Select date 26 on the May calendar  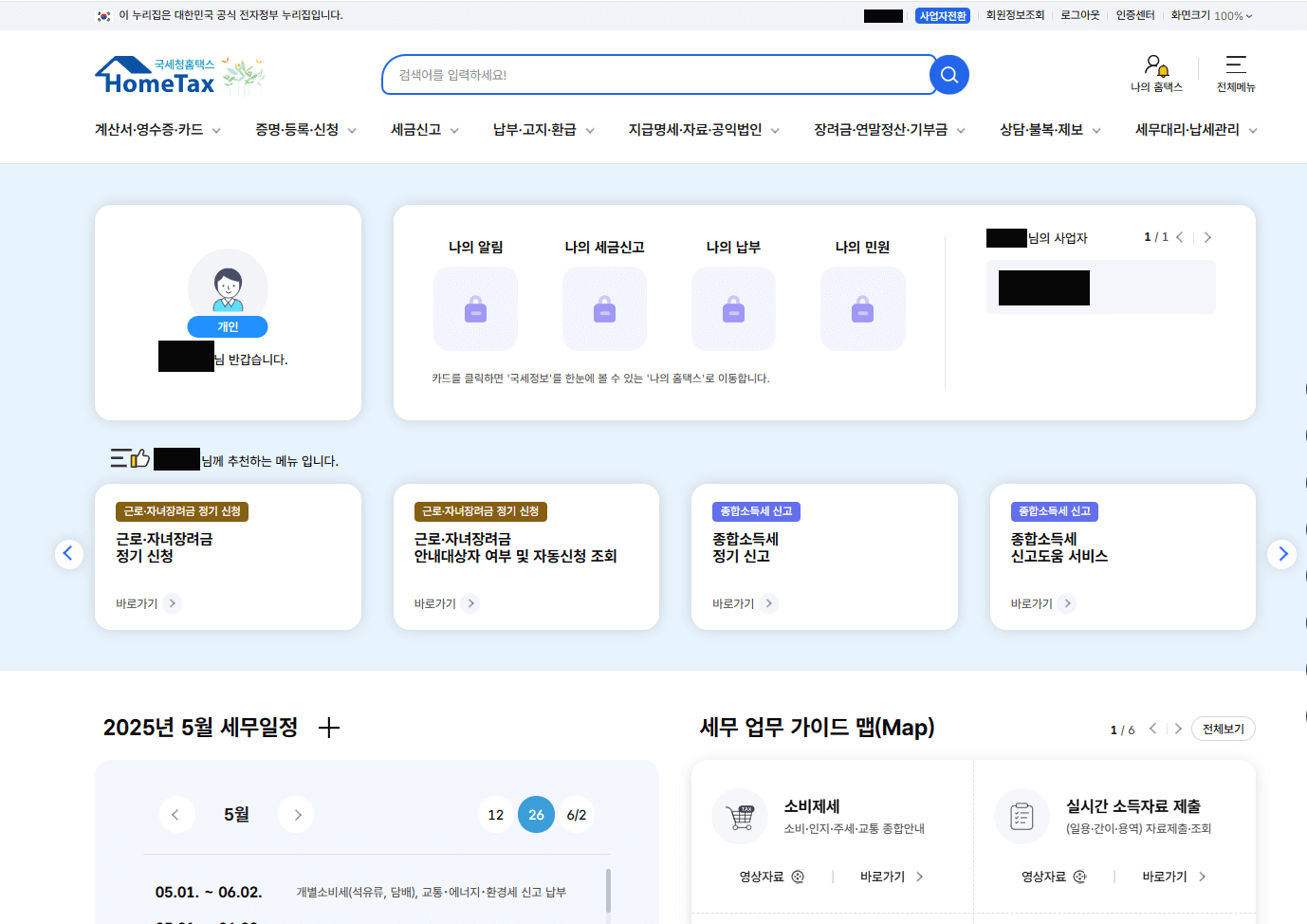pos(536,814)
